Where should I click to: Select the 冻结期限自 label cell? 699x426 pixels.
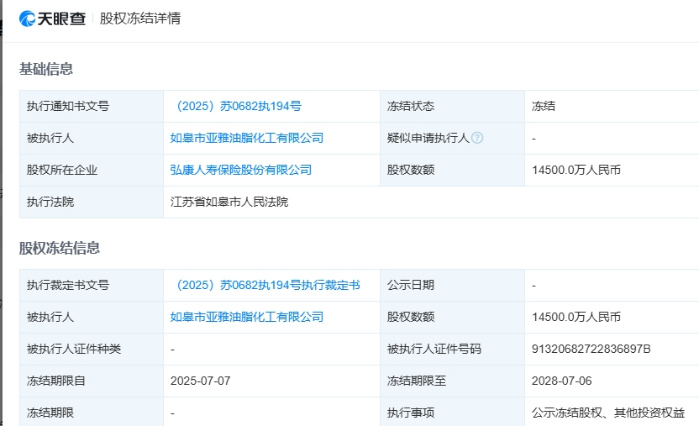coord(91,381)
